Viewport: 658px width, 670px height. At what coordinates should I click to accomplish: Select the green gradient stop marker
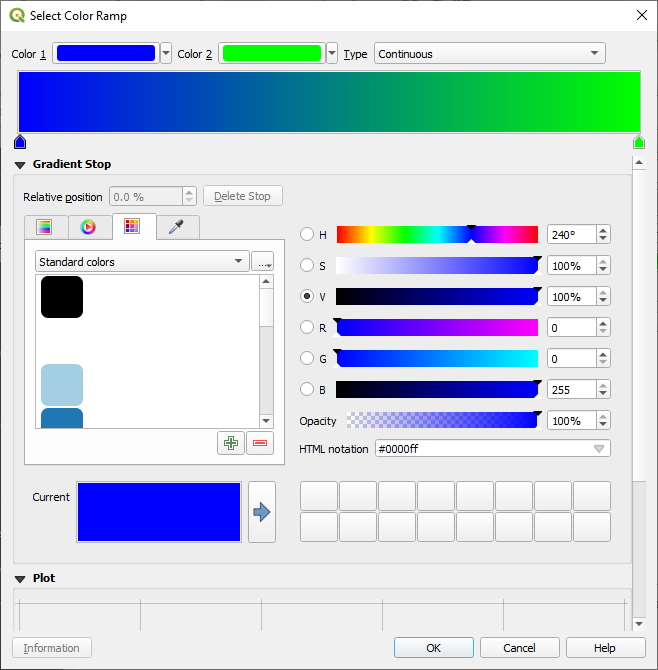coord(639,142)
